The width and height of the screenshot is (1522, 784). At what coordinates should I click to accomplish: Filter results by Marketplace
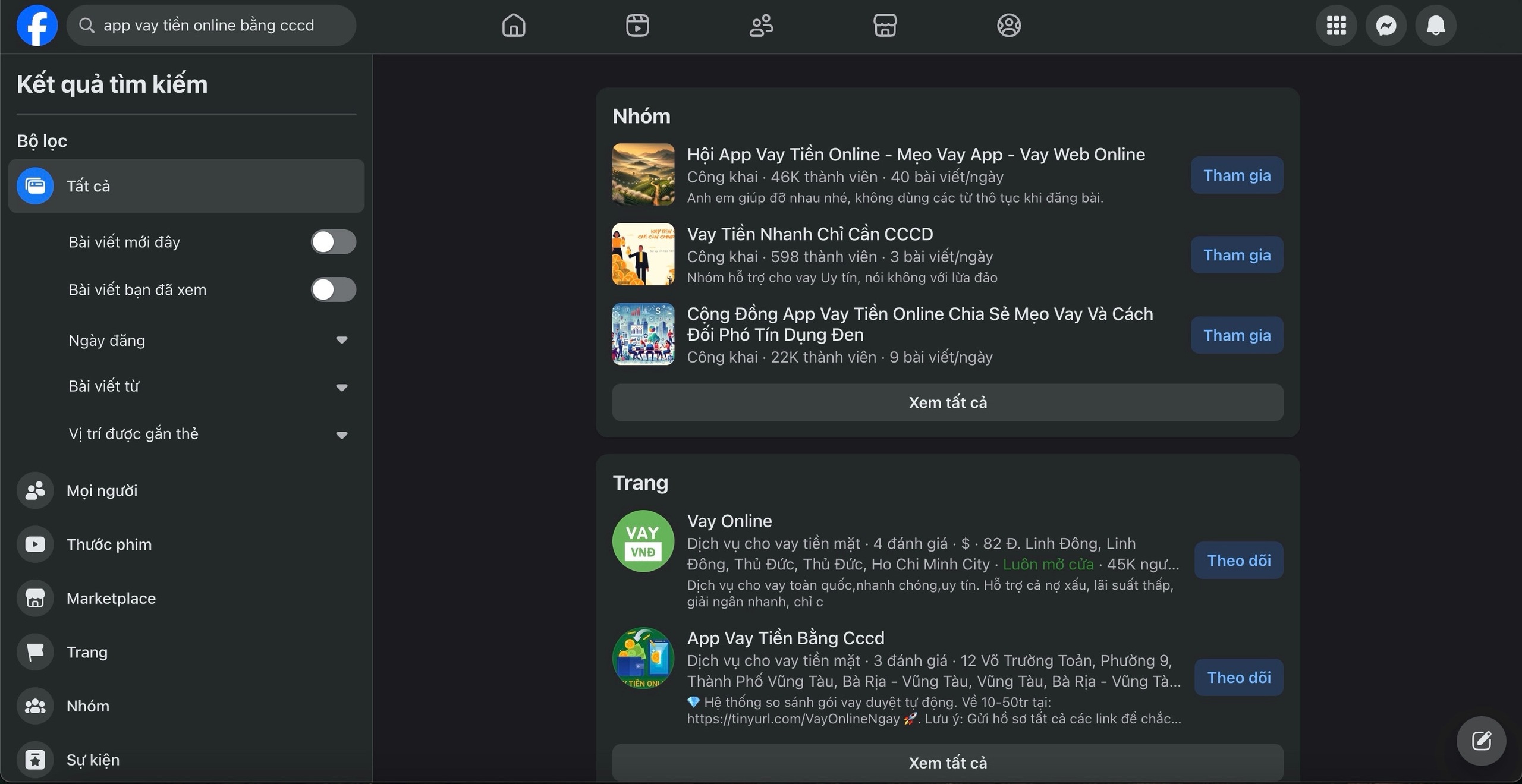tap(186, 598)
